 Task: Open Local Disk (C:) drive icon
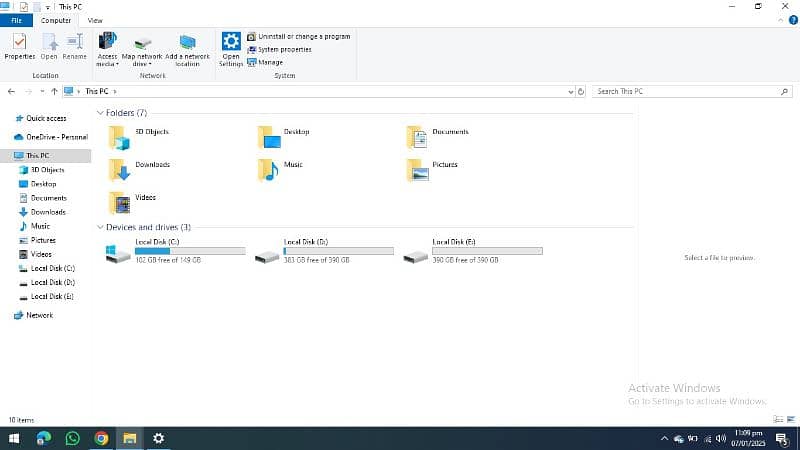pyautogui.click(x=118, y=255)
